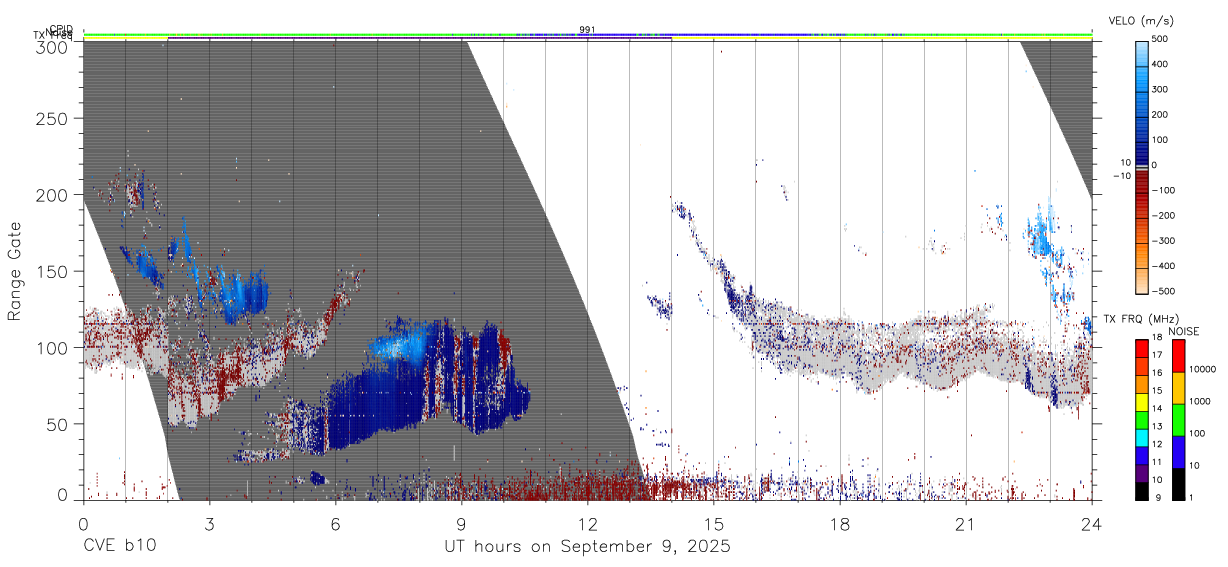Click the range gate tick label "150"
This screenshot has height=567, width=1228.
coord(52,271)
